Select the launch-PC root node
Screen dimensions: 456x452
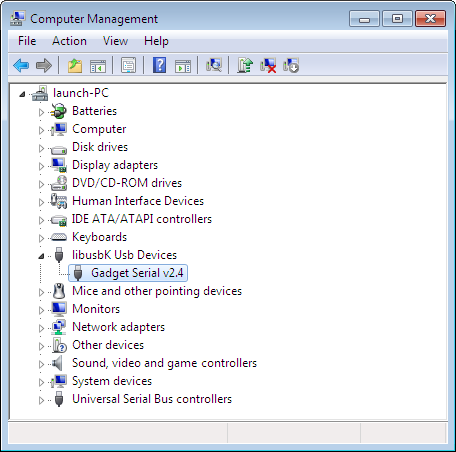(81, 93)
